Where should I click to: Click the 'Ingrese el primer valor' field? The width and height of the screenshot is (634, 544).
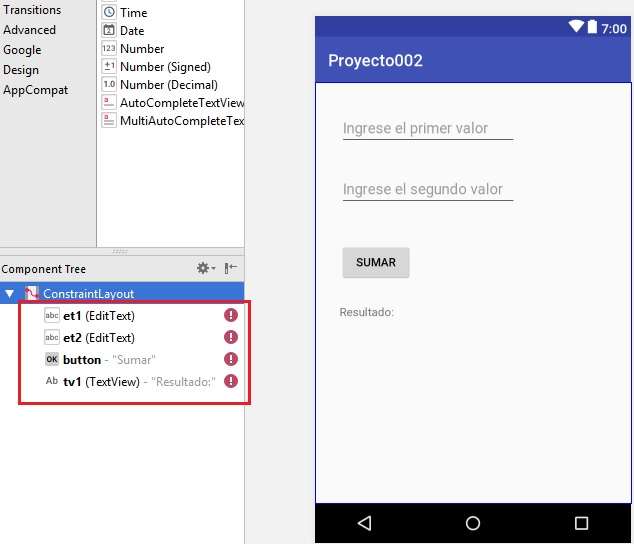[428, 129]
